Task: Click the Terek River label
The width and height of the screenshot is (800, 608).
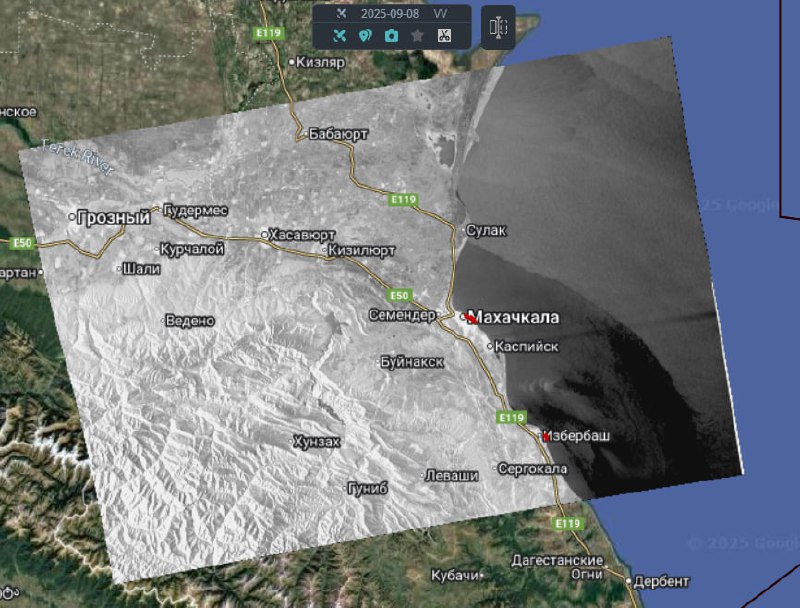Action: click(78, 157)
